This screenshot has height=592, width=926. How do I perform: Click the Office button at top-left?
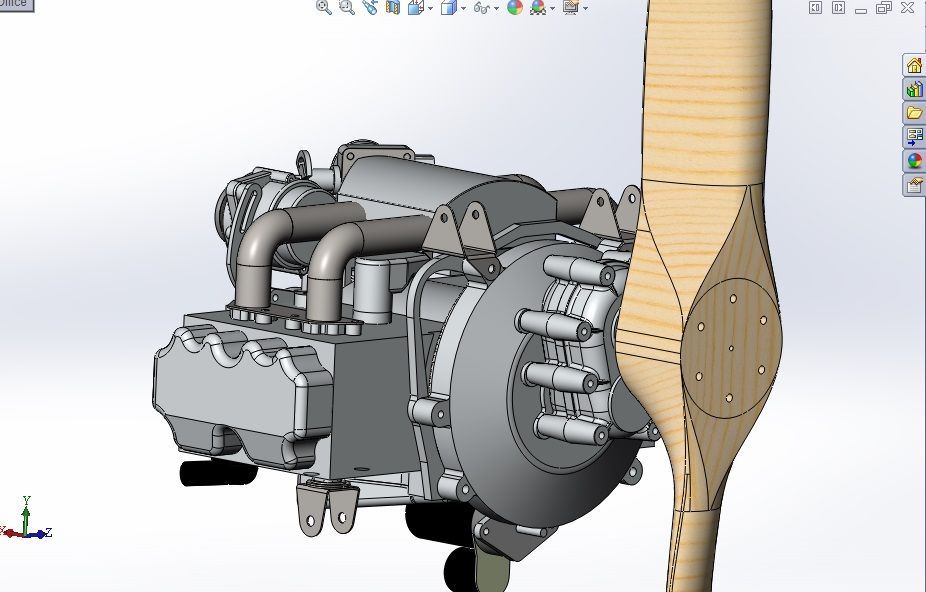click(15, 4)
